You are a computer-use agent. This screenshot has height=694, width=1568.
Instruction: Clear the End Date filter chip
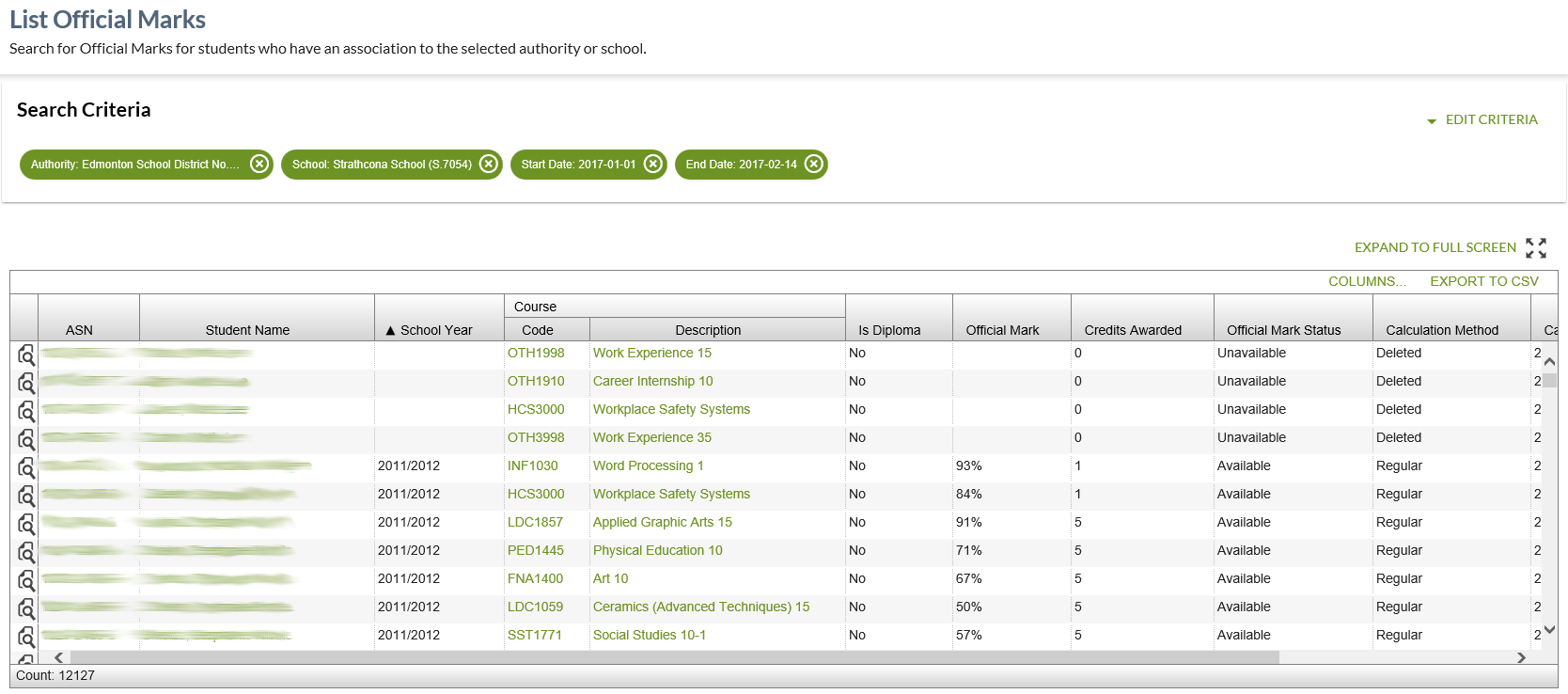pyautogui.click(x=814, y=164)
